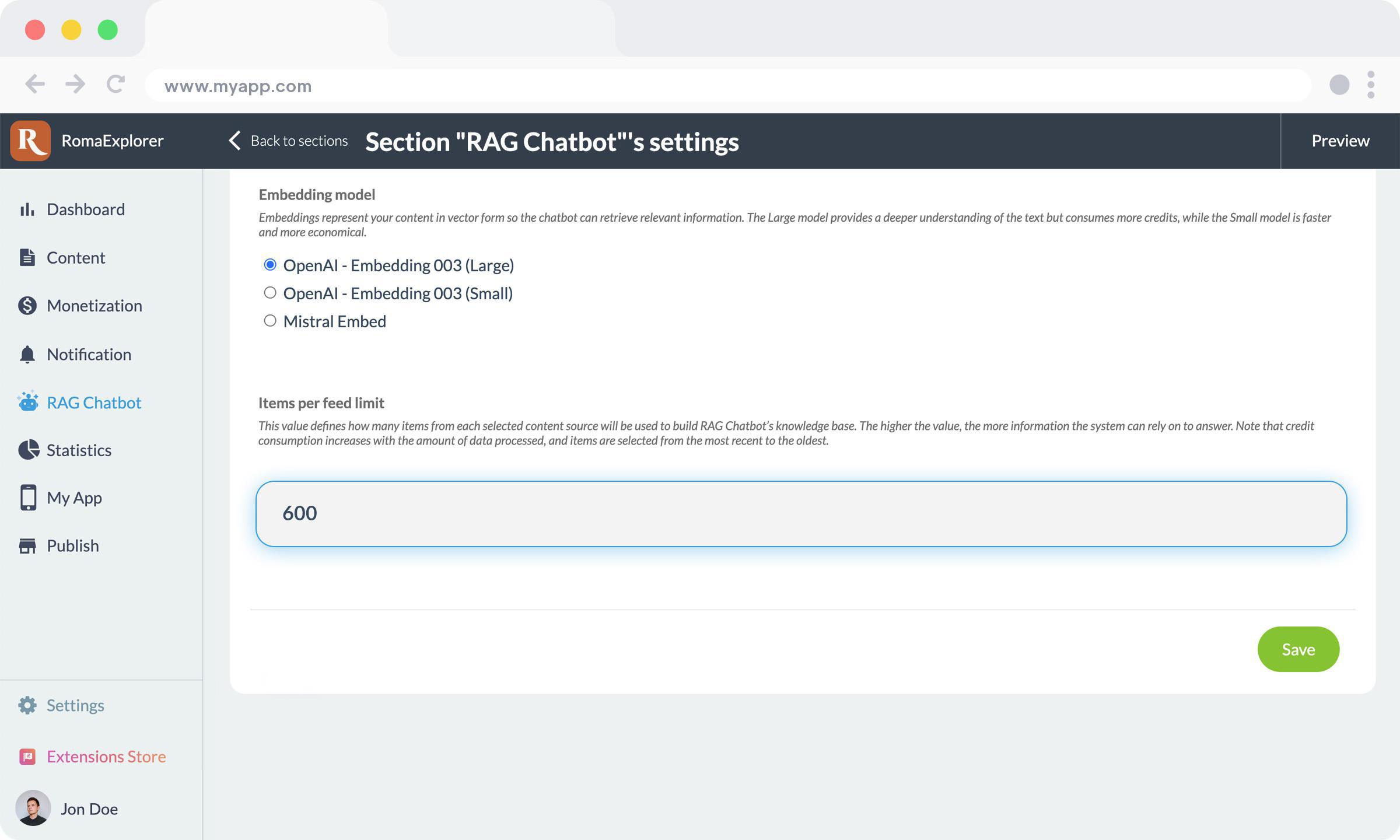Click the My App phone icon
This screenshot has width=1400, height=840.
pyautogui.click(x=27, y=498)
